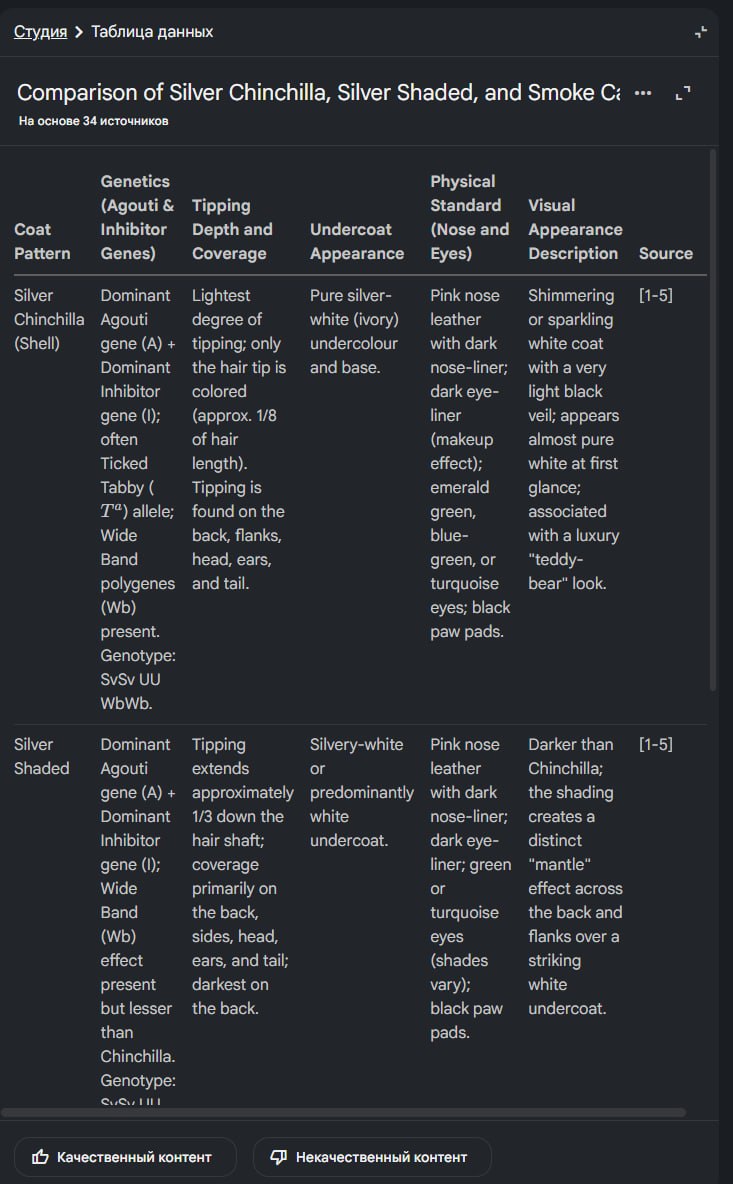Click the 'Visual Appearance Description' header

pyautogui.click(x=575, y=229)
